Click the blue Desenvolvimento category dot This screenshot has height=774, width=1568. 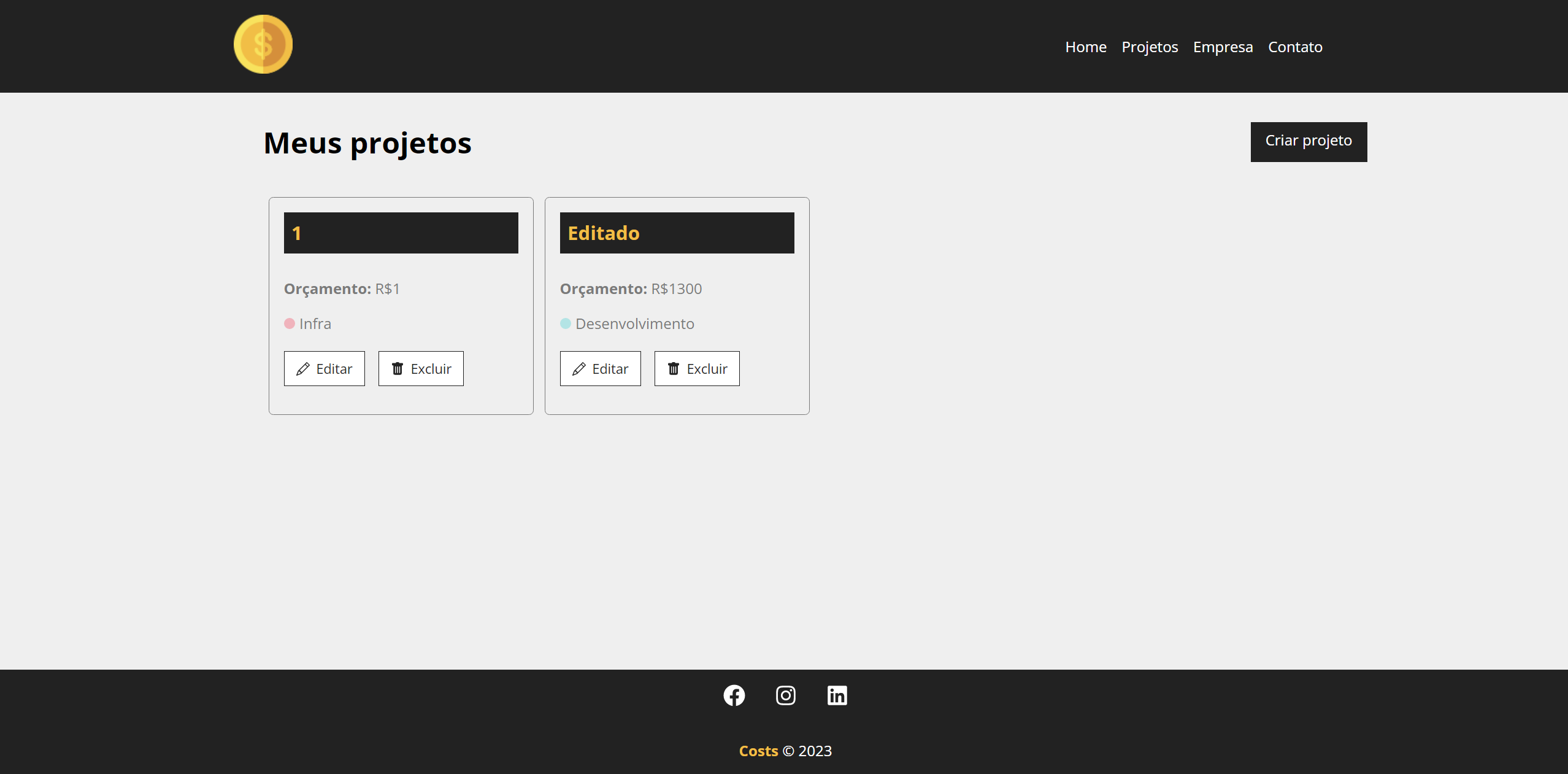tap(566, 323)
